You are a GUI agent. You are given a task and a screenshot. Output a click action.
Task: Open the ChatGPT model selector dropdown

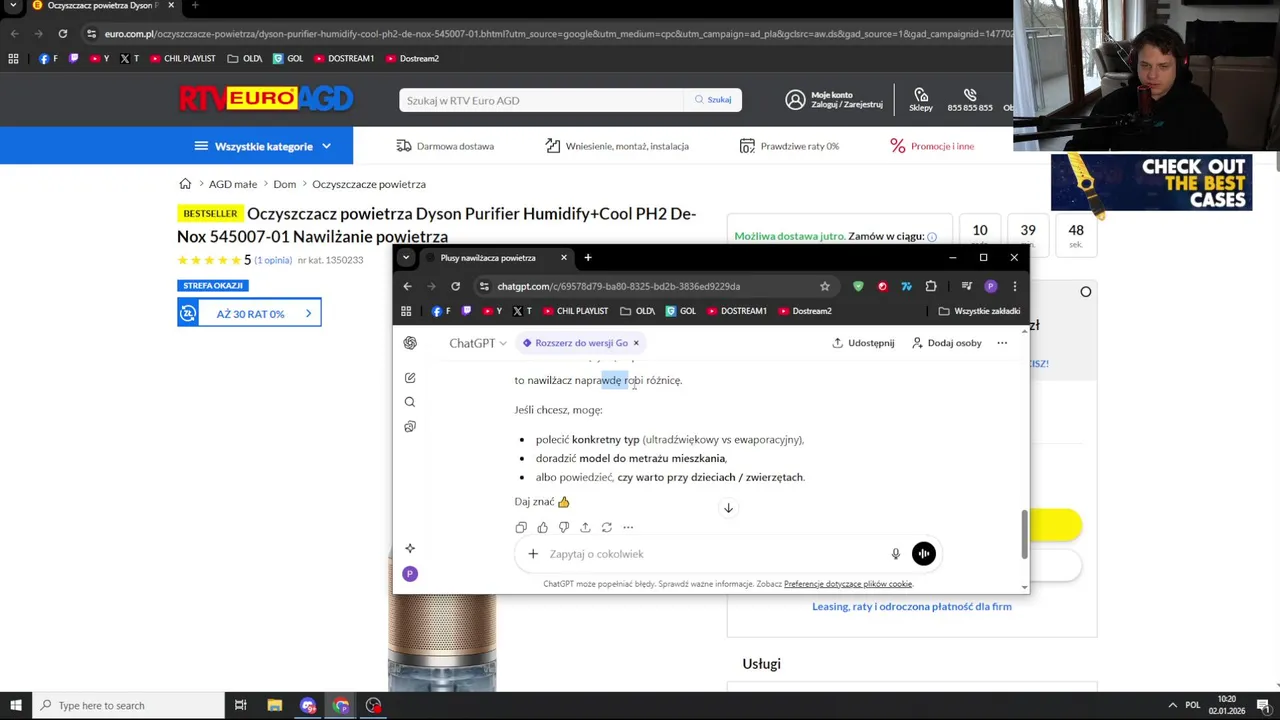click(478, 343)
